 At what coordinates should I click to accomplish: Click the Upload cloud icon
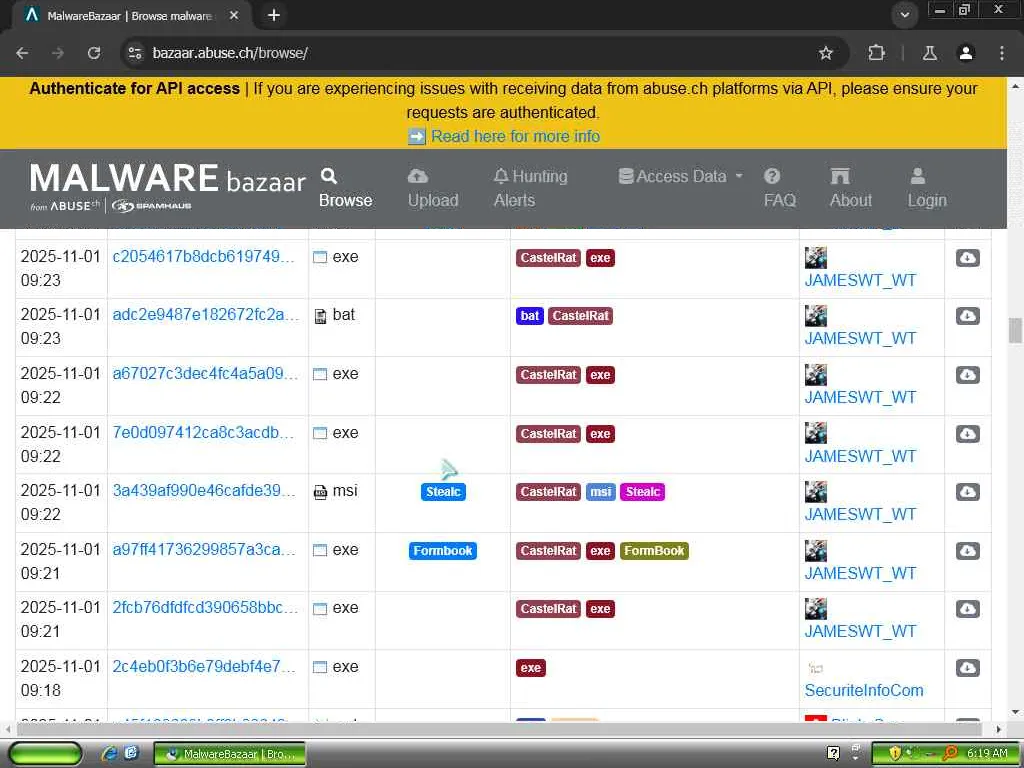coord(418,176)
